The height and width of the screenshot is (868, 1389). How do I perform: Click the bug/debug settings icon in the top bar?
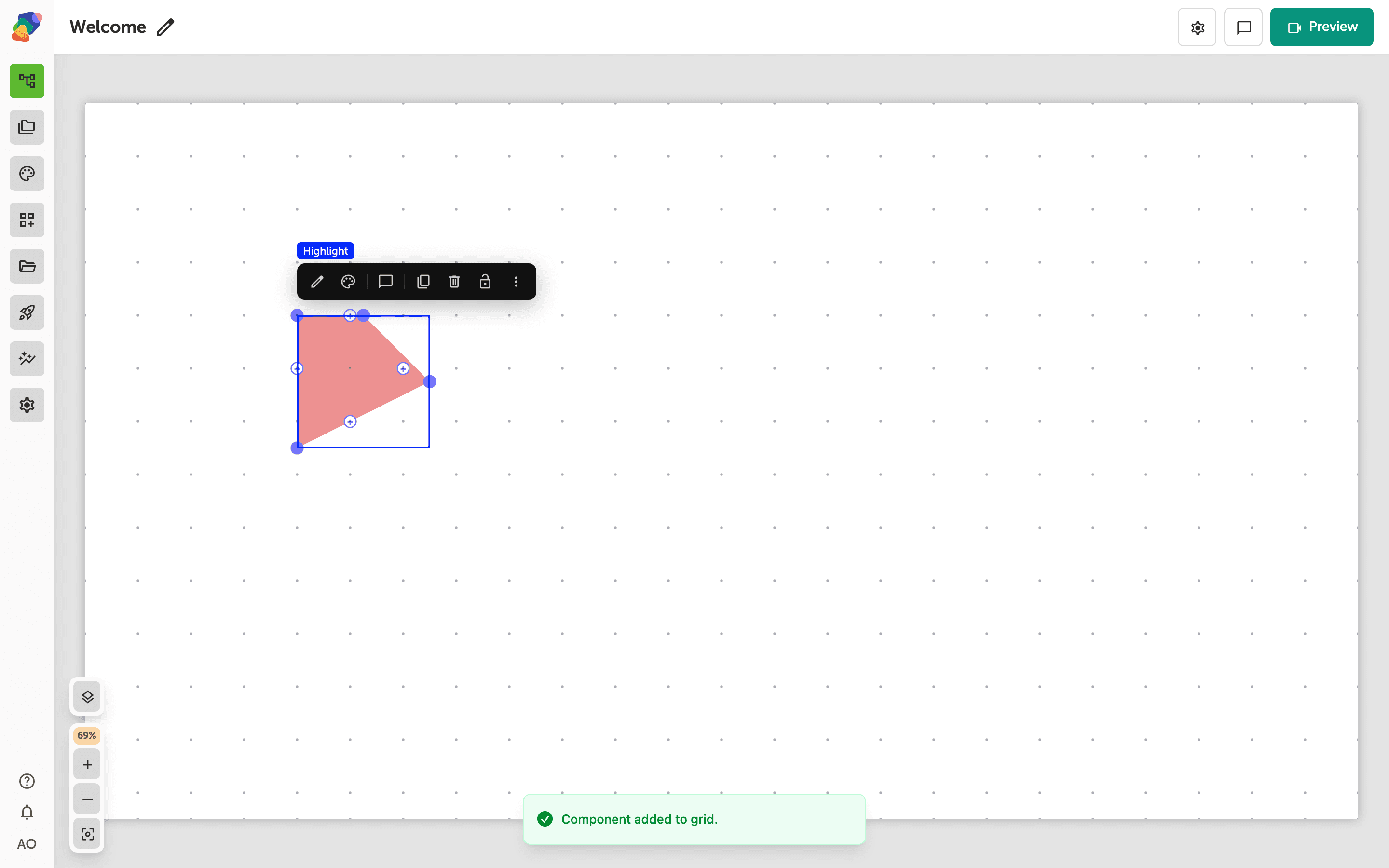point(1197,27)
